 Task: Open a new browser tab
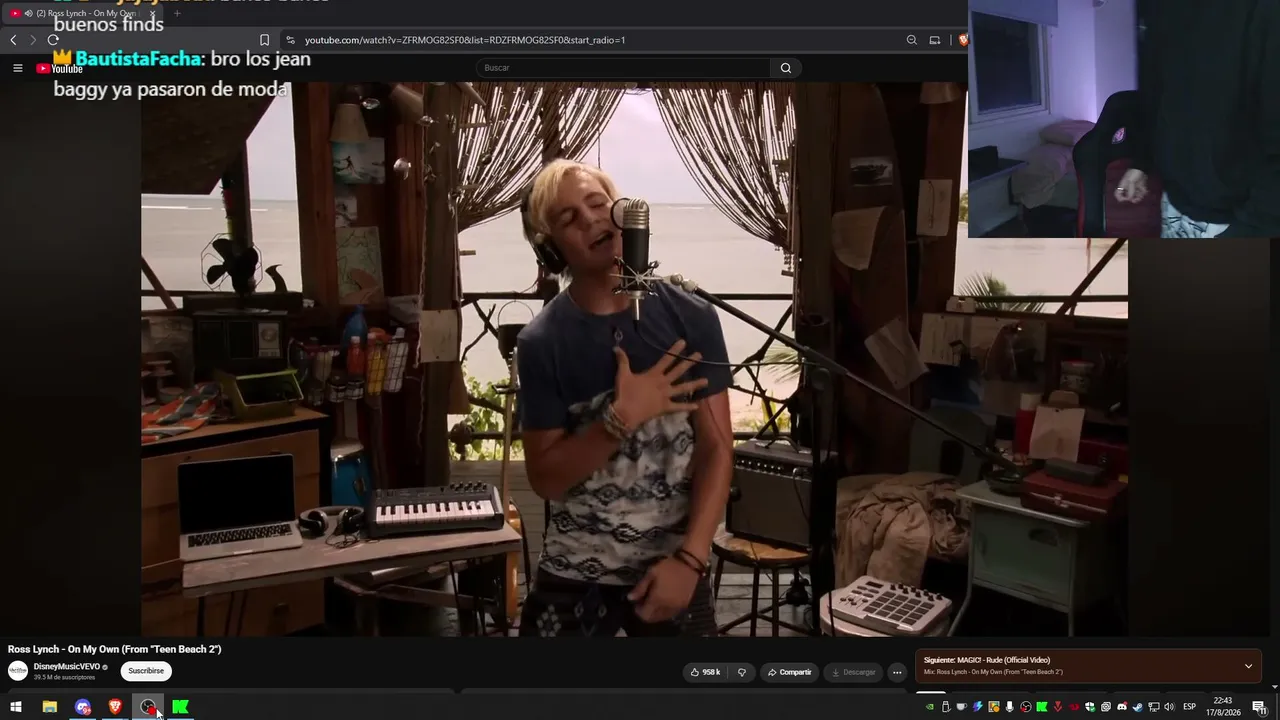[177, 13]
